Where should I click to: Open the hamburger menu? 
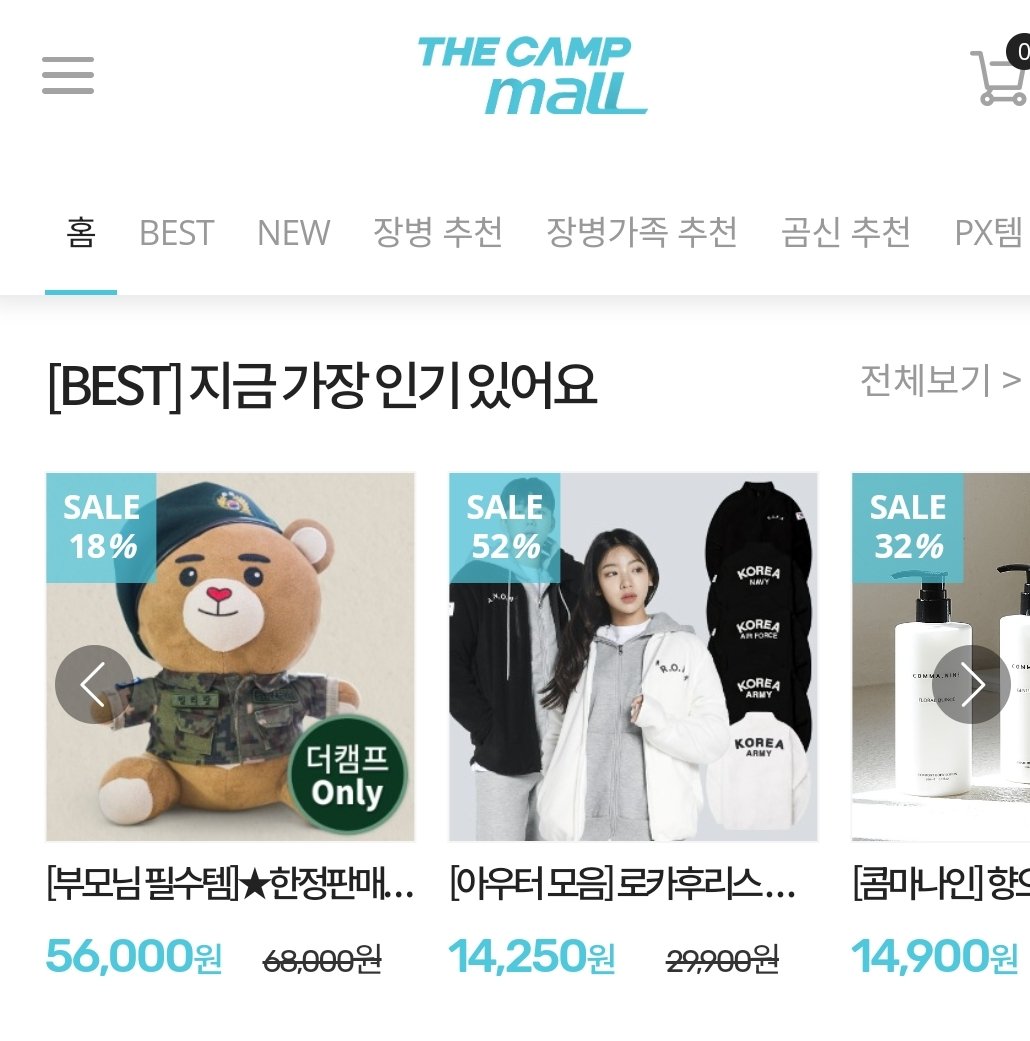pos(68,75)
